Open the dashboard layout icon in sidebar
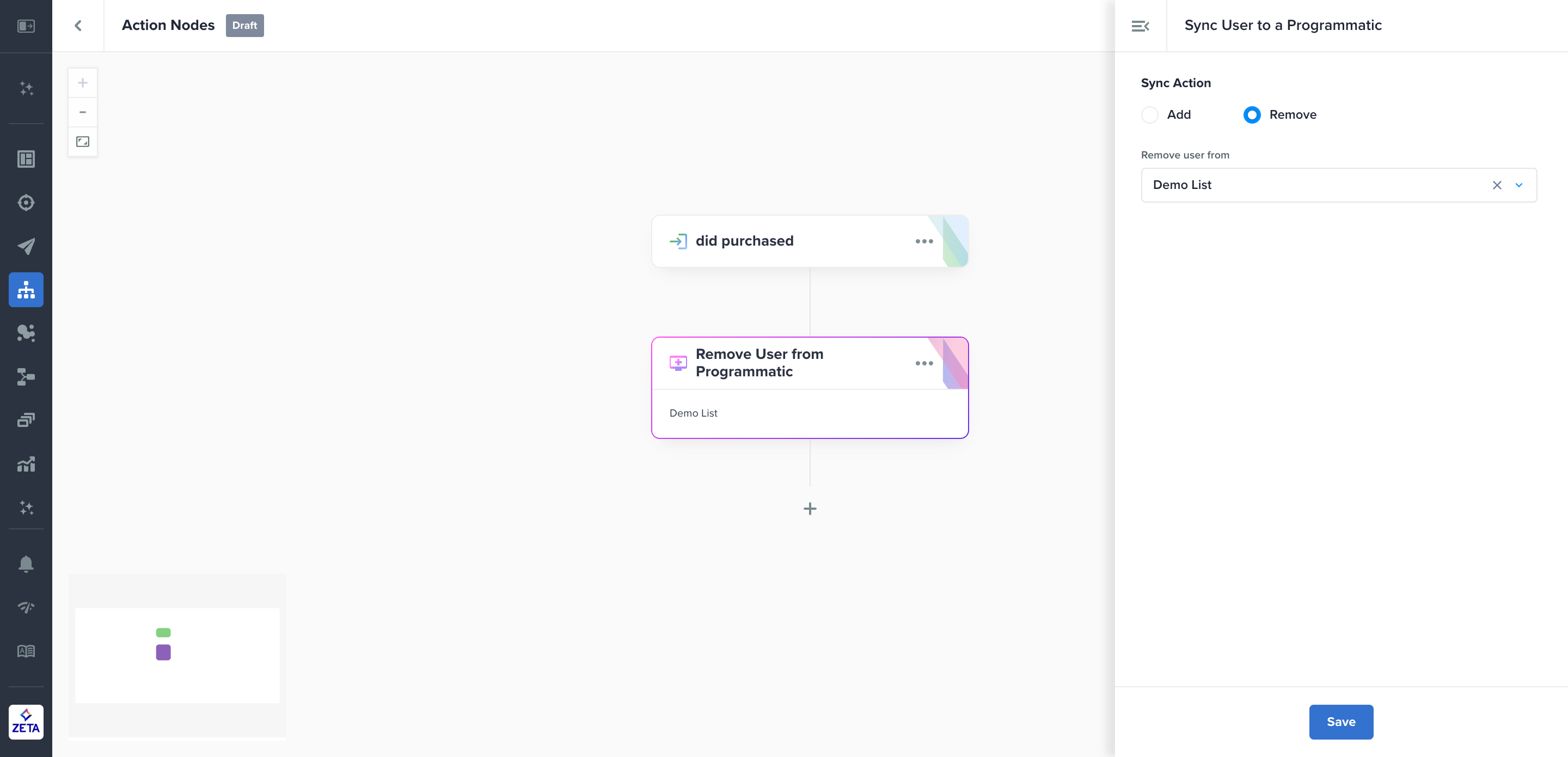This screenshot has height=757, width=1568. [26, 159]
